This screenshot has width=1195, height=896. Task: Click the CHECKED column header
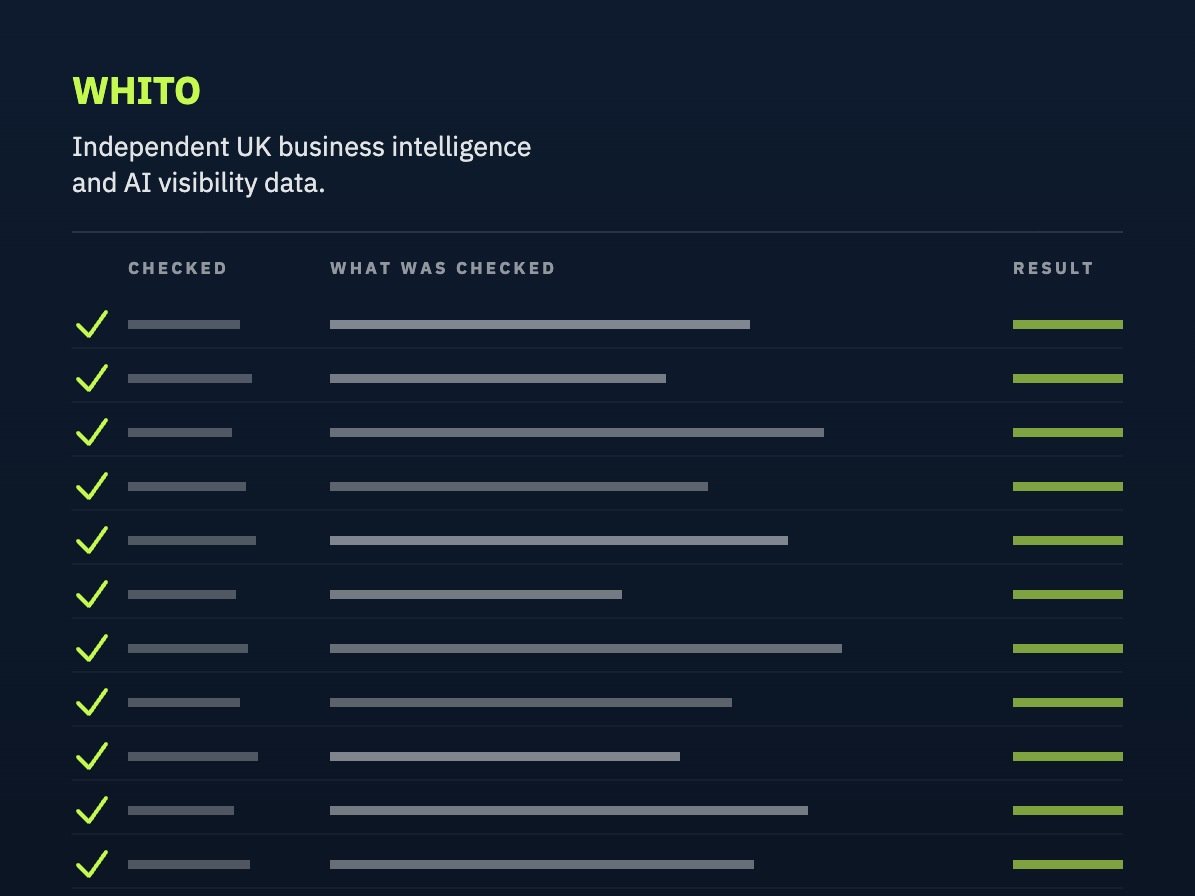pos(178,268)
